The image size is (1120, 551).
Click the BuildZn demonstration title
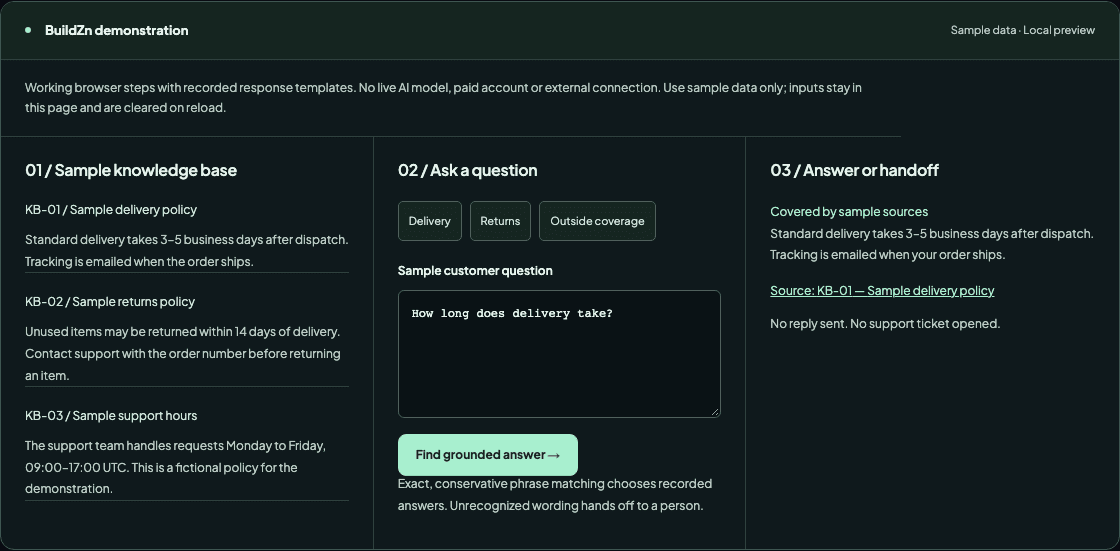coord(116,30)
